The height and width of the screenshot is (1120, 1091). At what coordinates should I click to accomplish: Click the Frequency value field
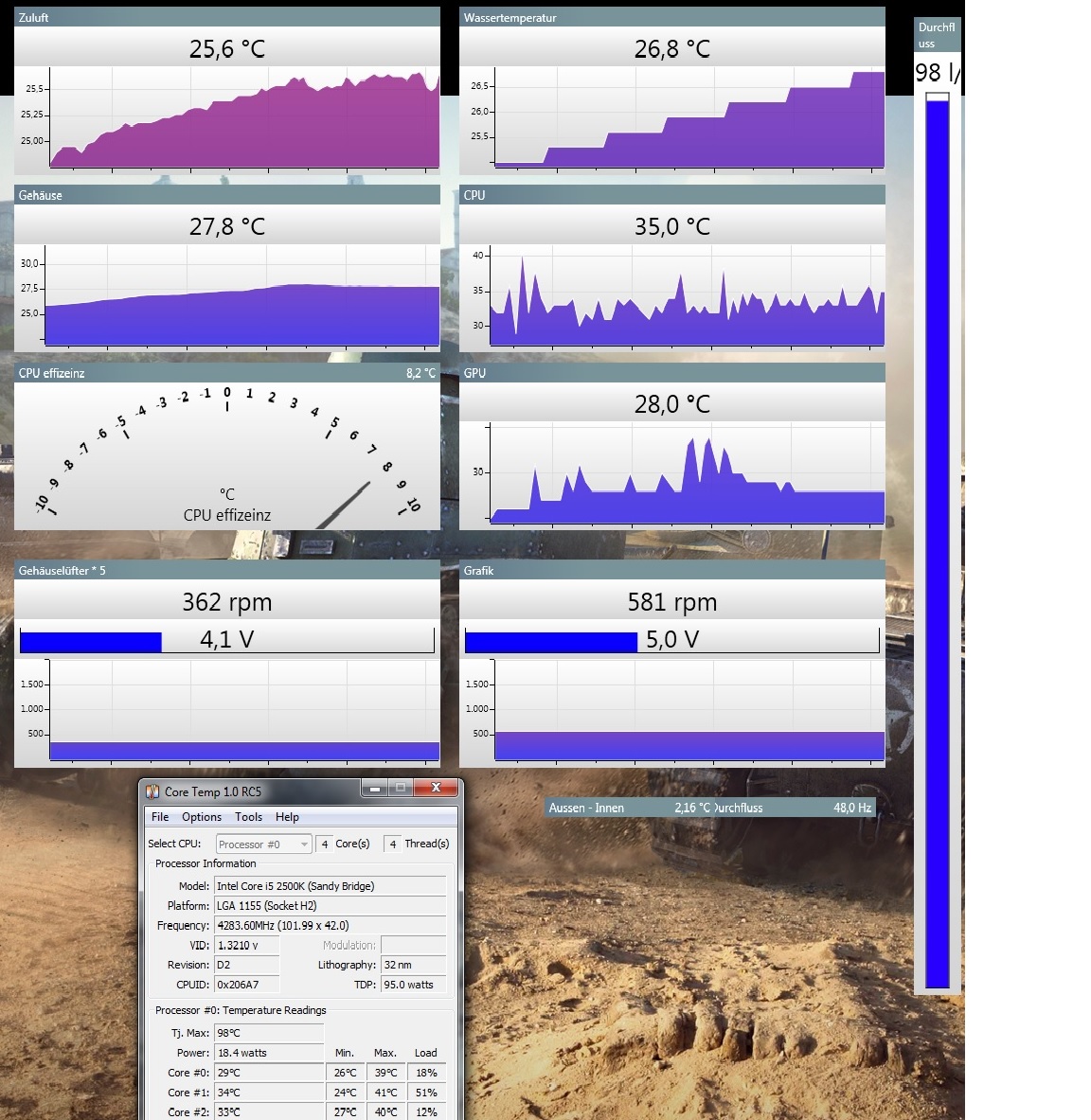pos(330,926)
